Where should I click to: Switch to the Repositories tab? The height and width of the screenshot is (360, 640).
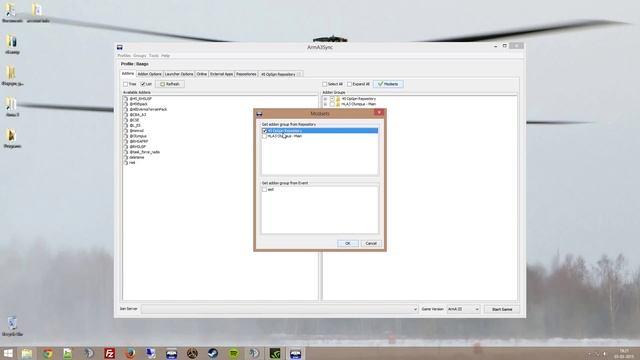(246, 74)
